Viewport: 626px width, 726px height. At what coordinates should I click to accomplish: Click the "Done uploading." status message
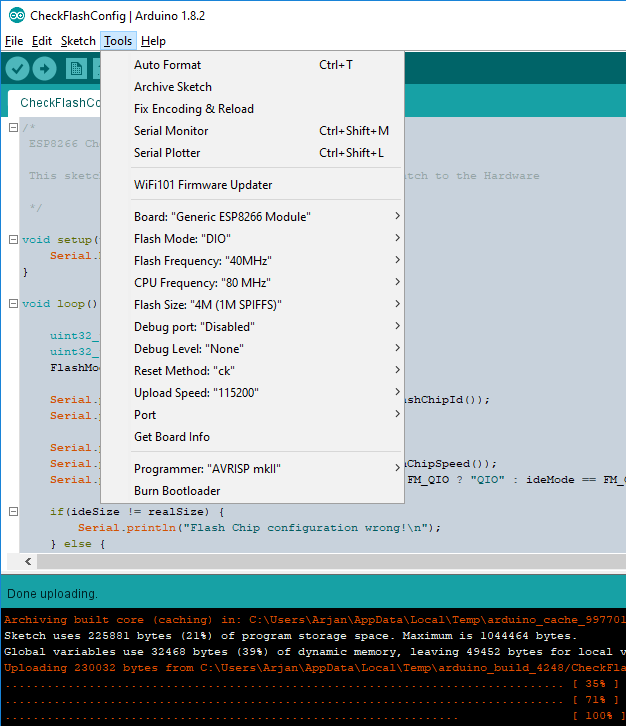(x=52, y=594)
